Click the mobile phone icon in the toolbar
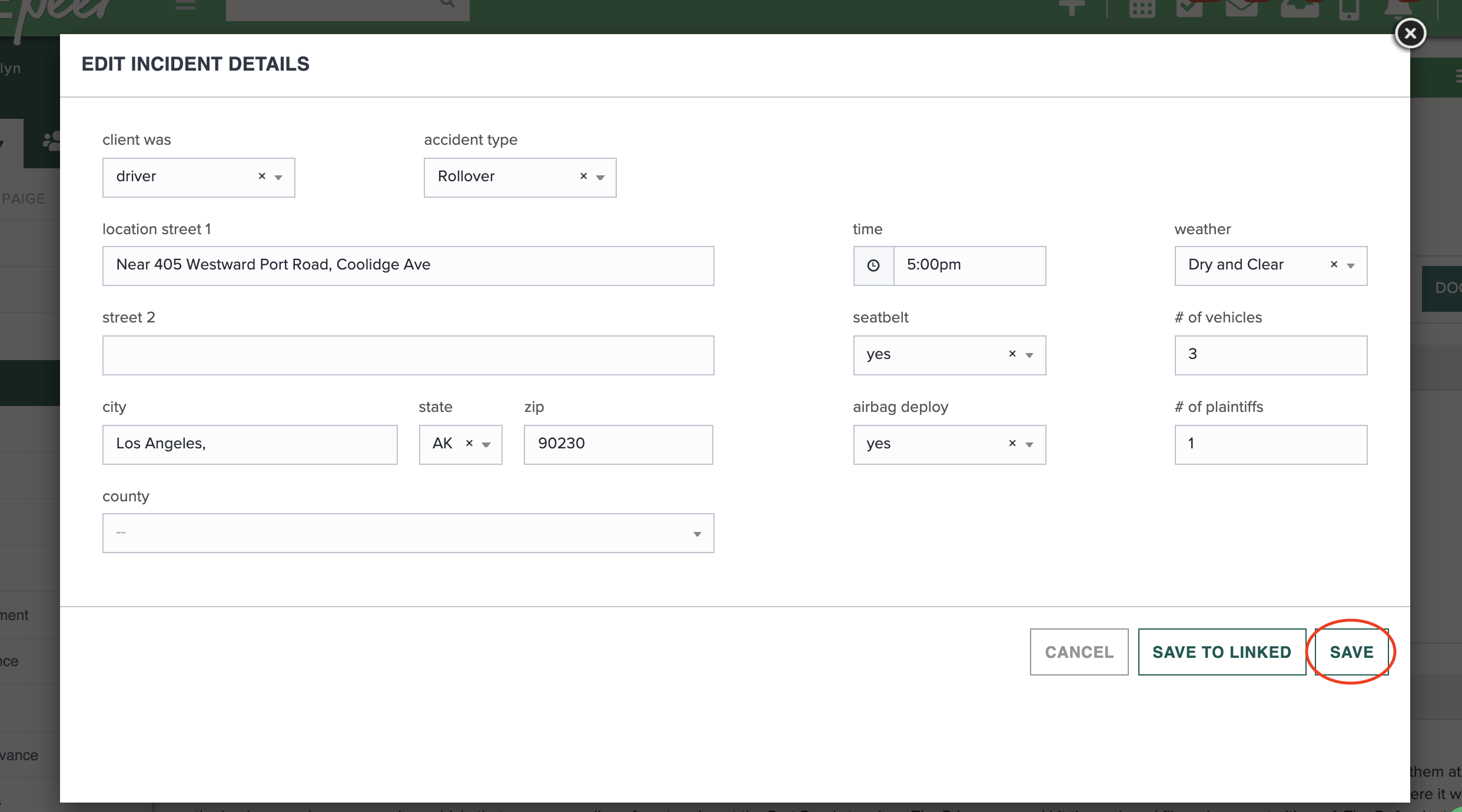This screenshot has height=812, width=1462. [1349, 9]
